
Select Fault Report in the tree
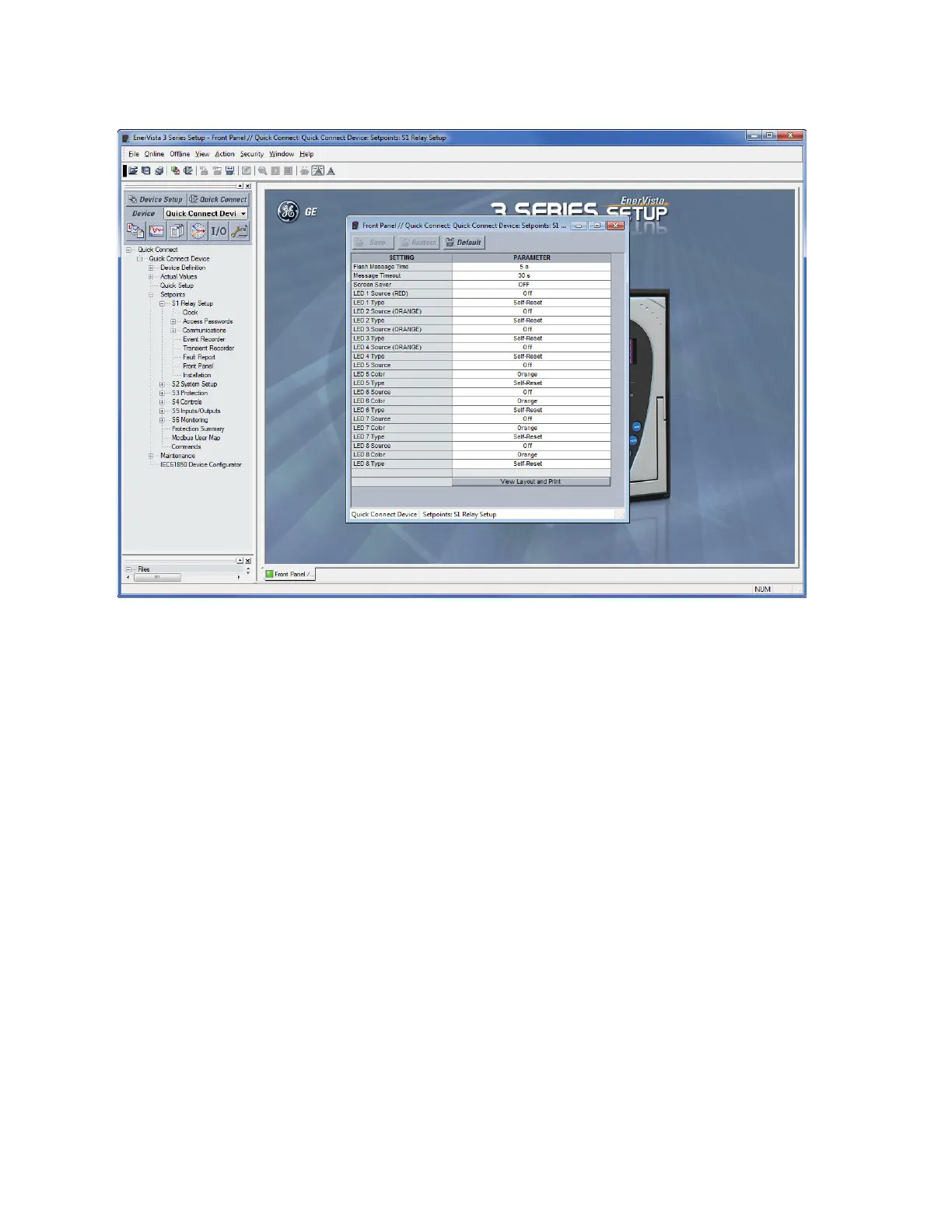[199, 358]
